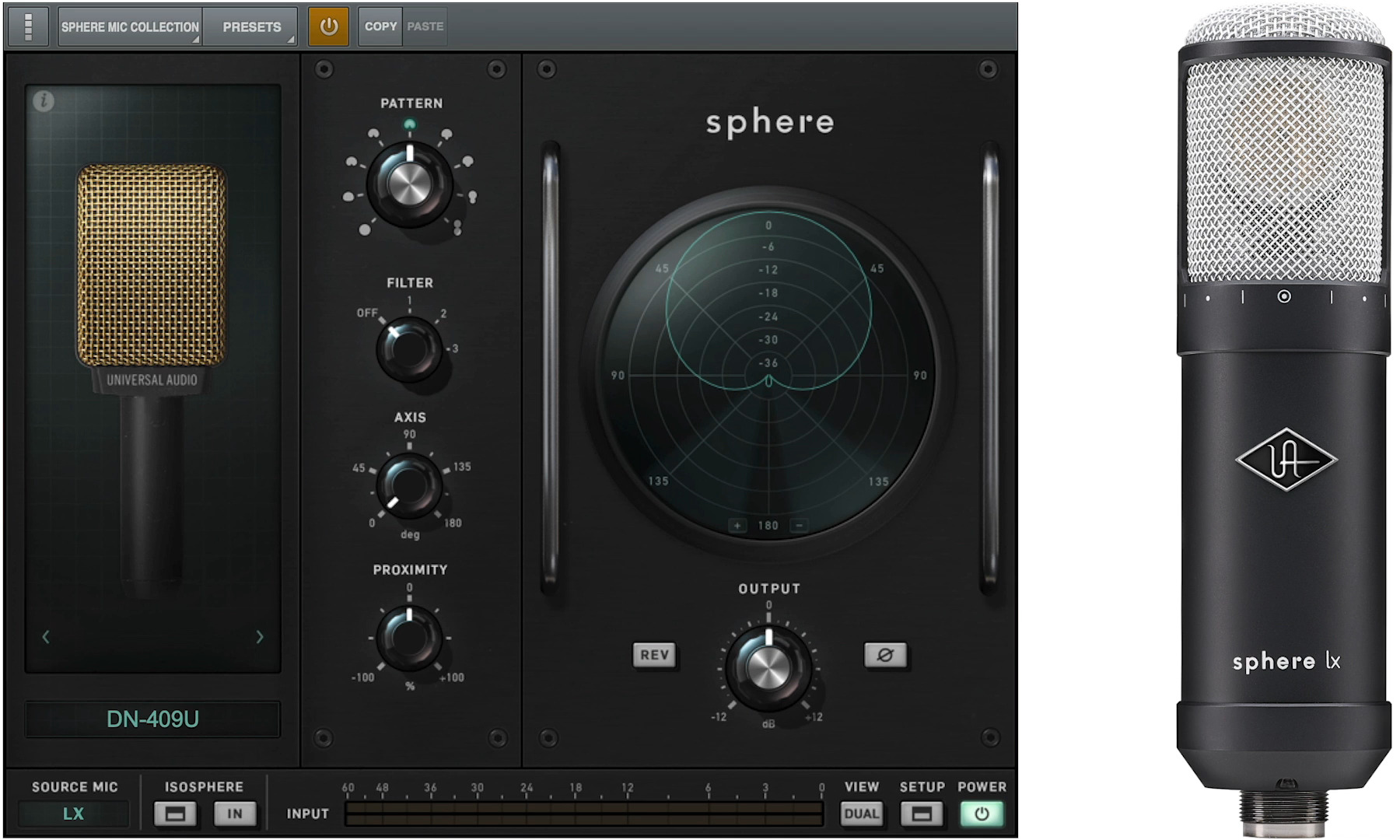This screenshot has width=1400, height=840.
Task: Click the AXIS knob
Action: tap(409, 486)
